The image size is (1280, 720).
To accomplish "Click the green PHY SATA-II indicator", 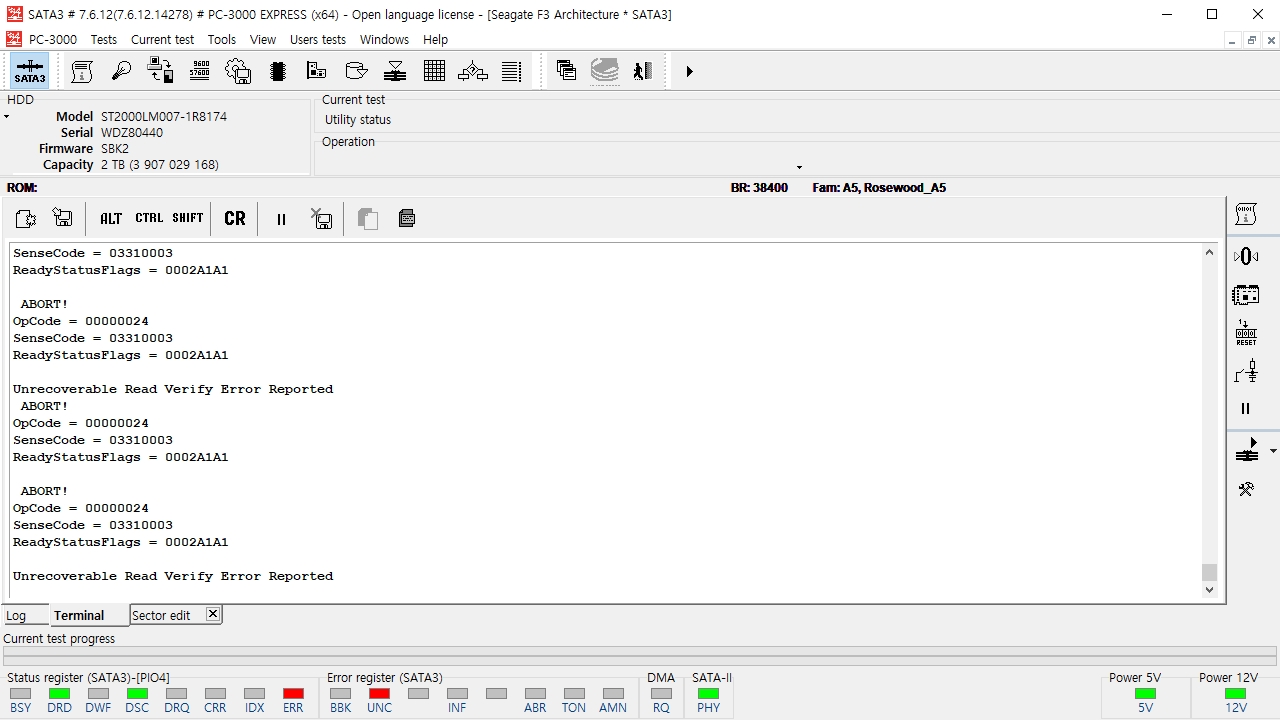I will 708,694.
